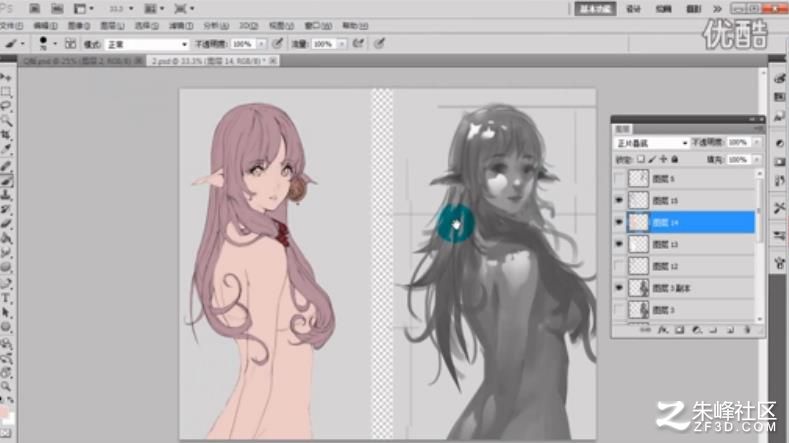The height and width of the screenshot is (443, 789).
Task: Click the Mini Bridge icon in the top bar
Action: point(57,9)
